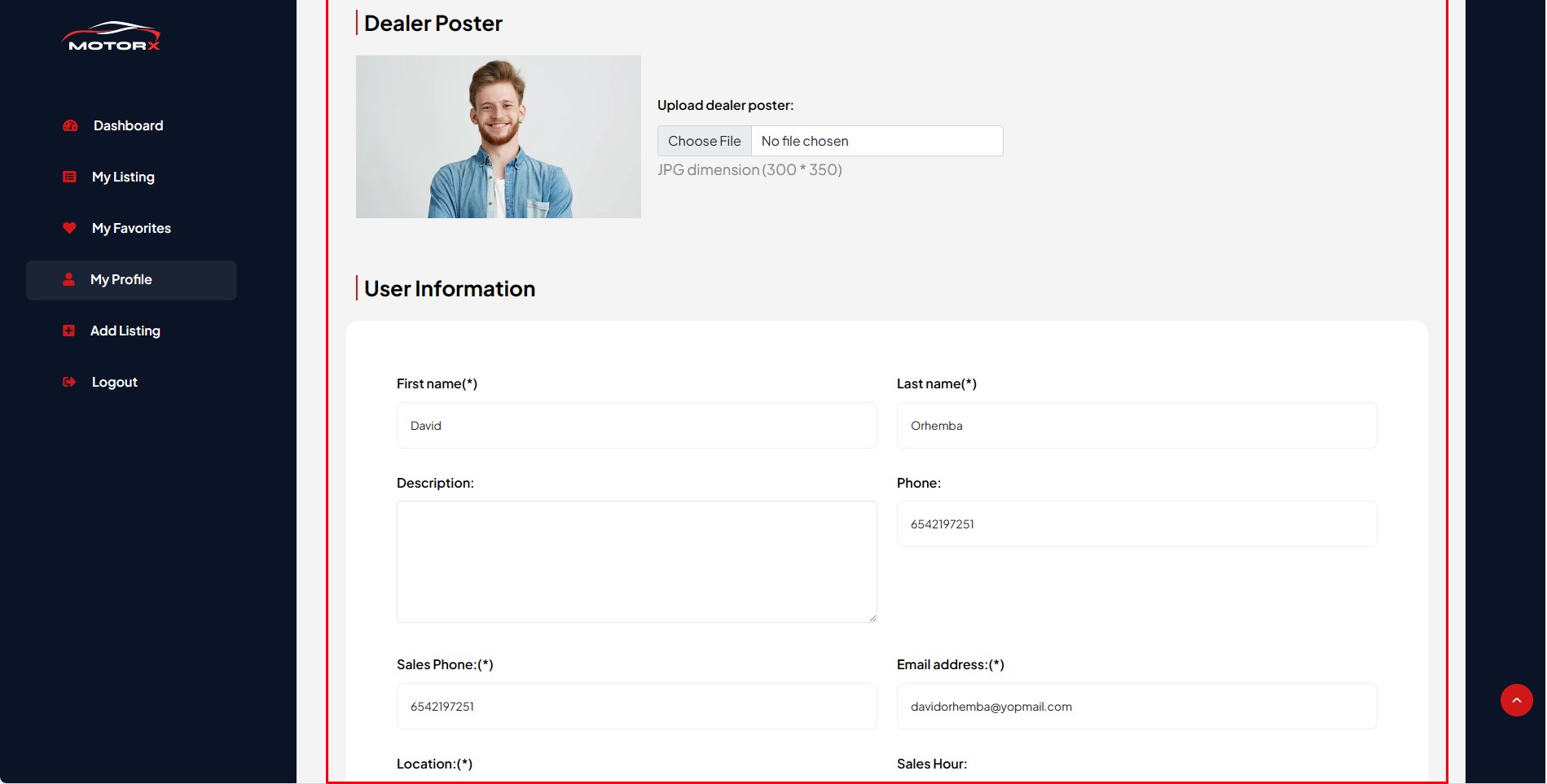Image resolution: width=1547 pixels, height=784 pixels.
Task: Click the MotorX logo
Action: [112, 37]
